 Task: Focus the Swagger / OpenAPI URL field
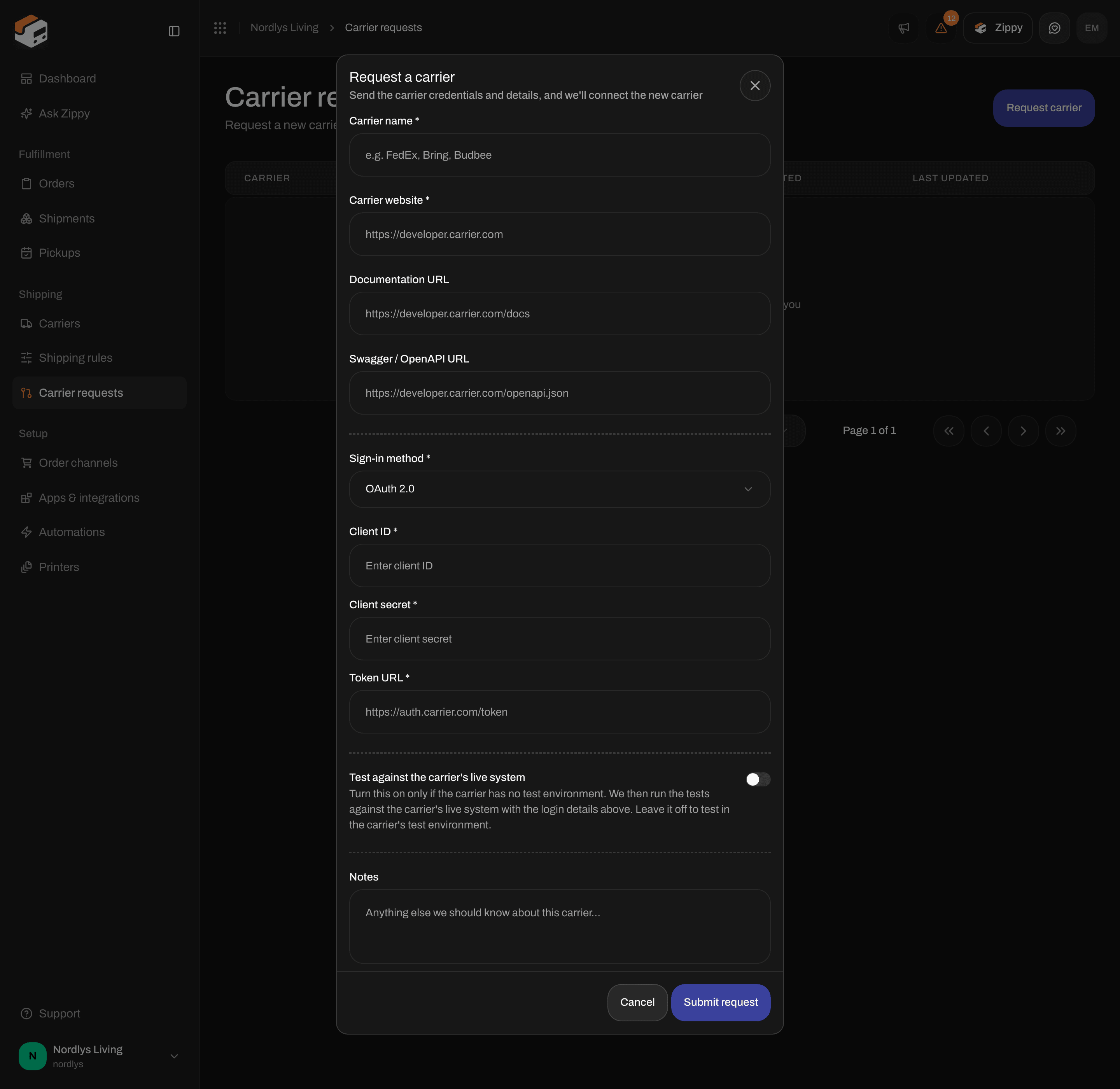(560, 393)
